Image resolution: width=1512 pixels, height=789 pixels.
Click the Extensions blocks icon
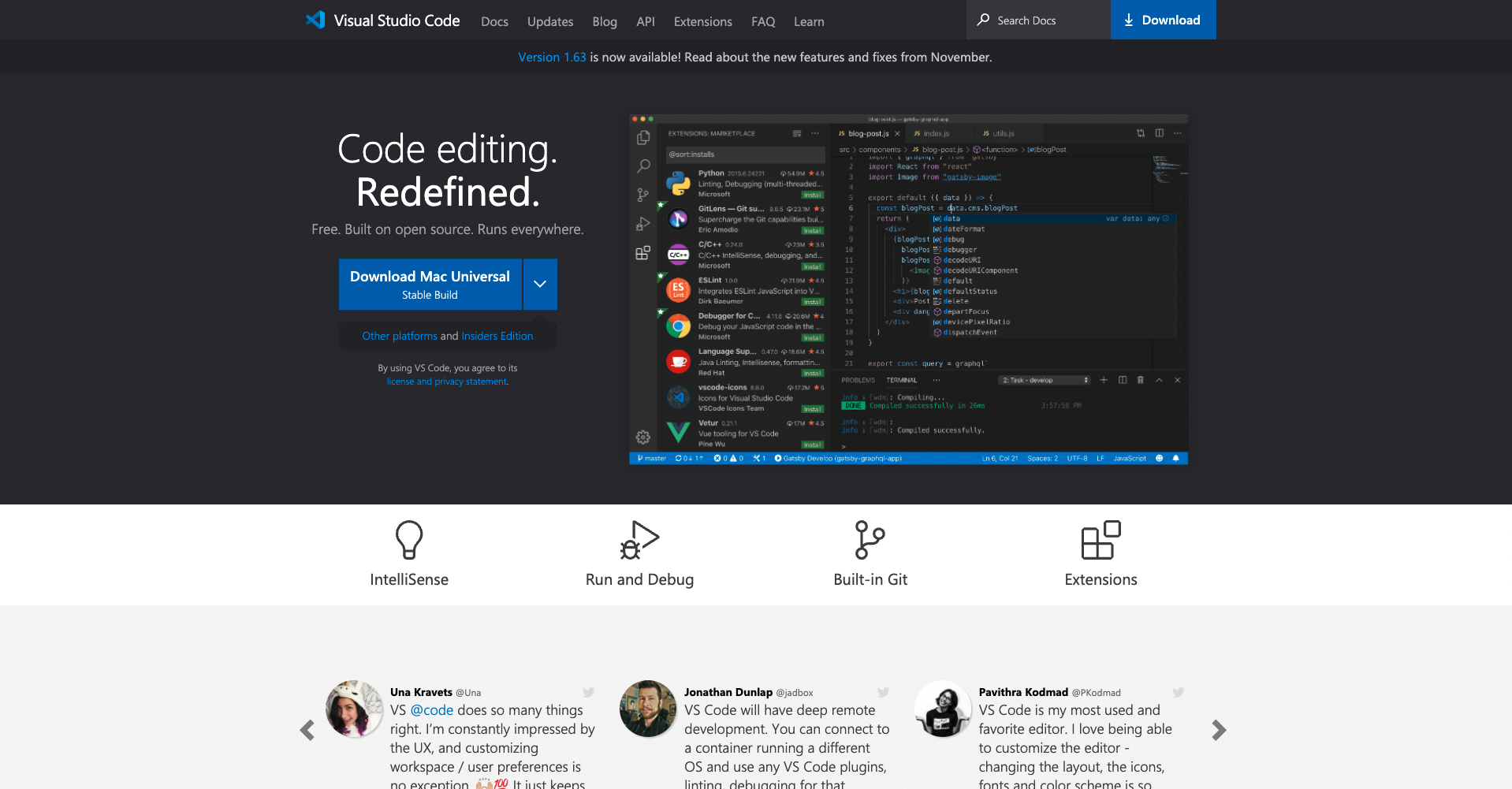1100,540
